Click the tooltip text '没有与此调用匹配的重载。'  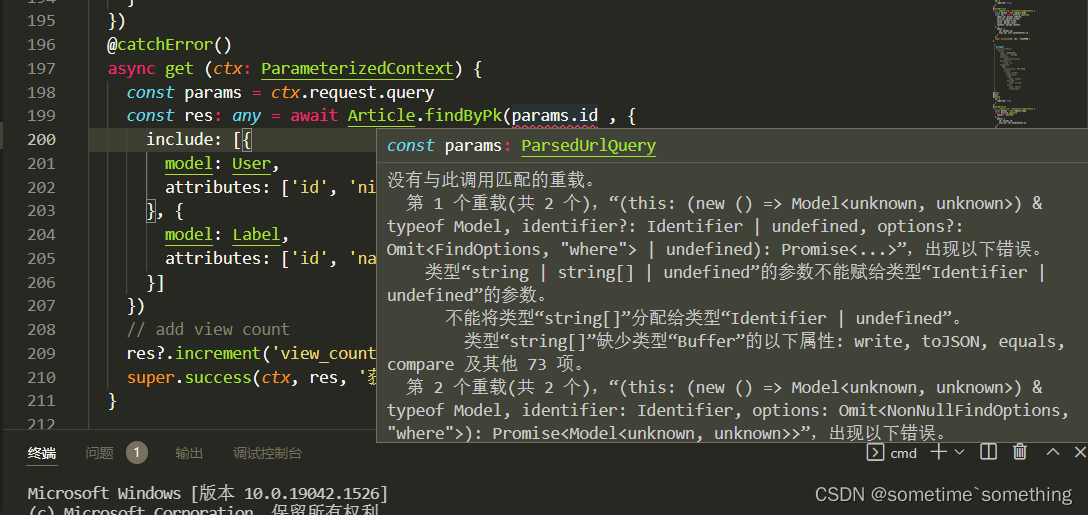491,181
